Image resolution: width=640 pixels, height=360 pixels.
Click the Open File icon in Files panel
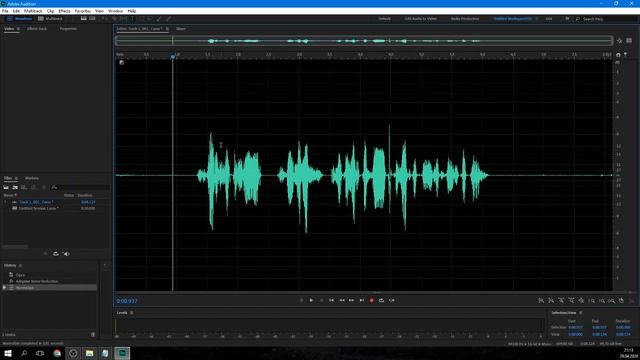tap(6, 188)
